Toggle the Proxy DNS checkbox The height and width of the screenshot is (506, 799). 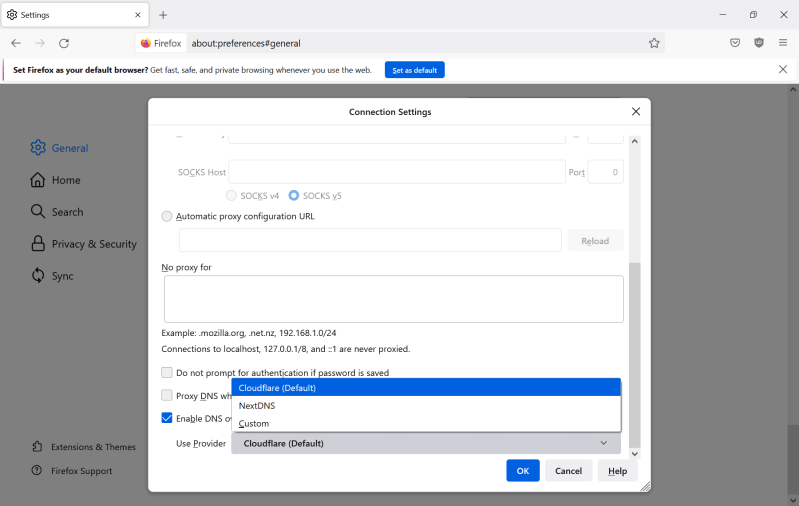[x=167, y=395]
